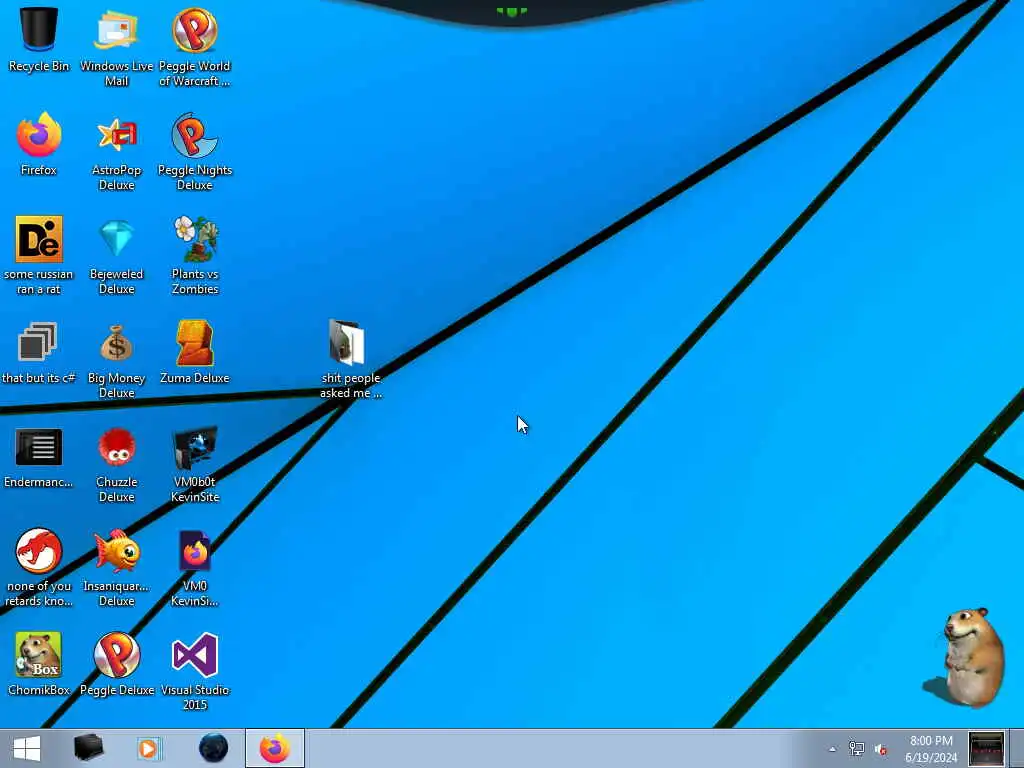This screenshot has width=1024, height=768.
Task: Select Big Money Deluxe money bag icon
Action: pyautogui.click(x=116, y=359)
